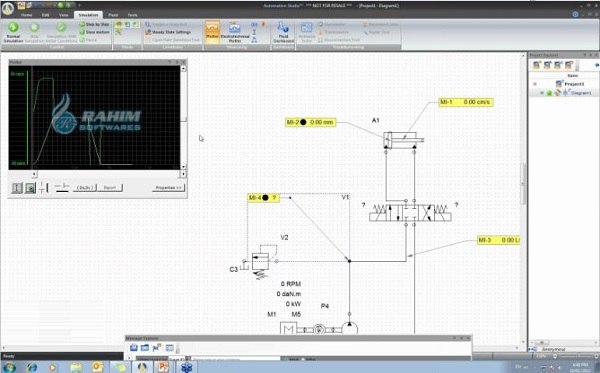
Task: Click the Automation Studio application orb
Action: pyautogui.click(x=8, y=8)
